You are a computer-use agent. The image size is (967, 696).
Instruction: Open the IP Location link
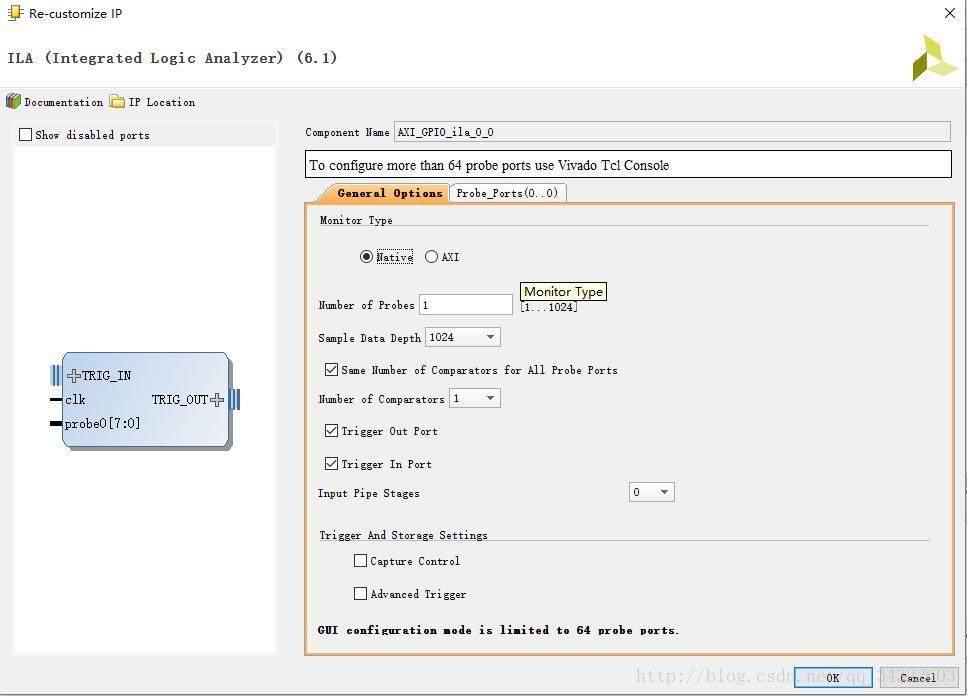[x=162, y=102]
